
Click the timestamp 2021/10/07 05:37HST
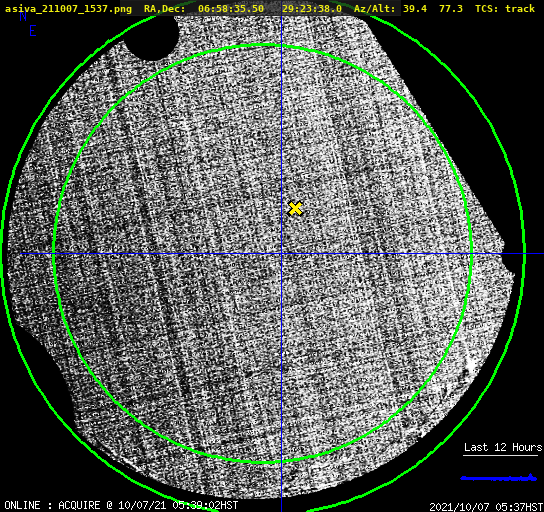click(x=486, y=506)
